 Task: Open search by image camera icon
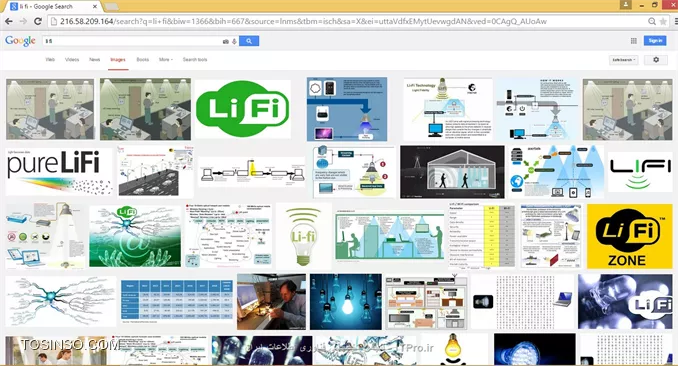click(226, 42)
